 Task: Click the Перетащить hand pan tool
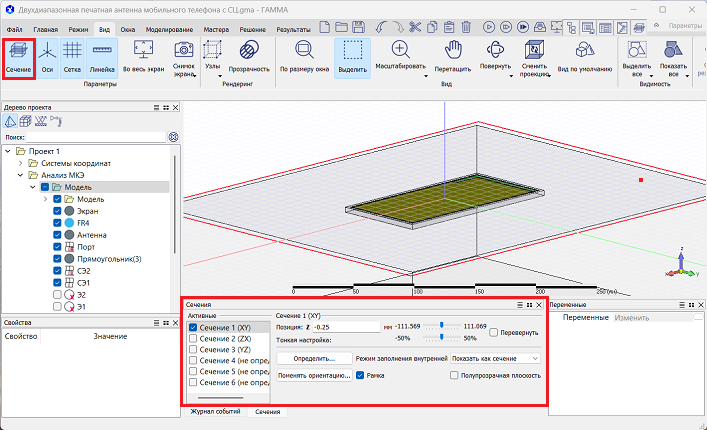pyautogui.click(x=453, y=56)
